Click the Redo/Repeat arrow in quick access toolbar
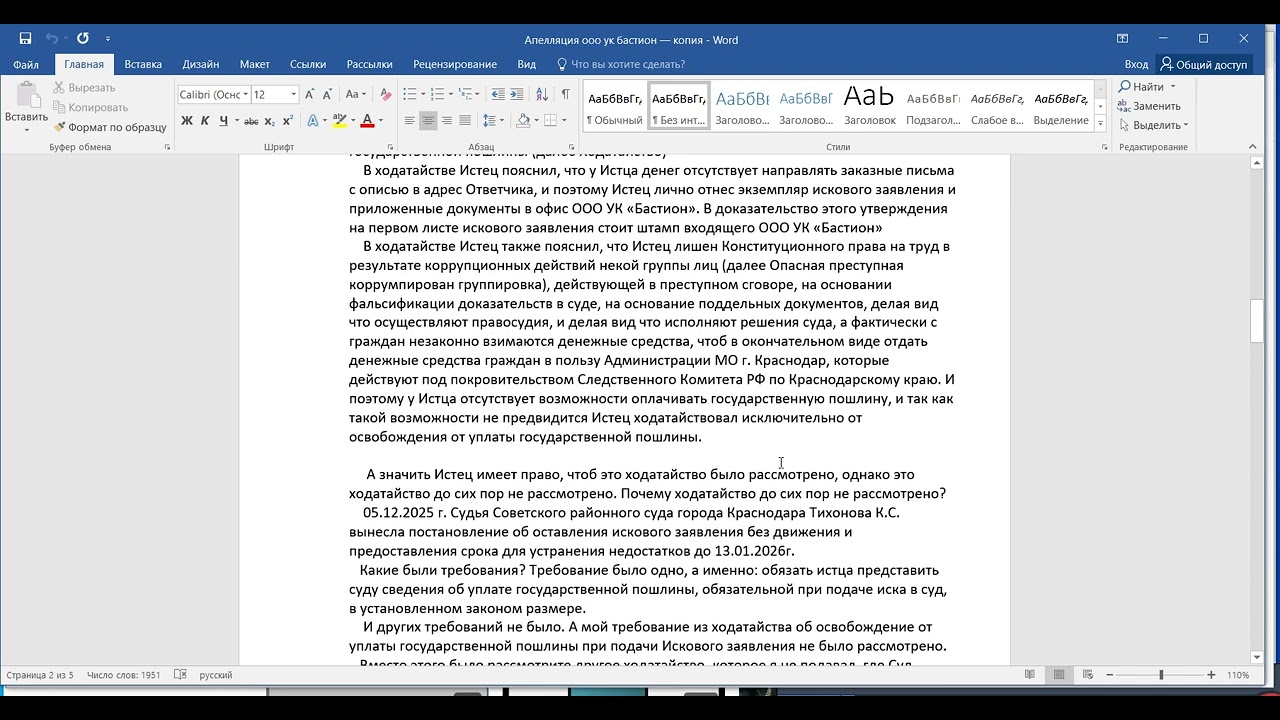This screenshot has height=720, width=1280. click(83, 38)
